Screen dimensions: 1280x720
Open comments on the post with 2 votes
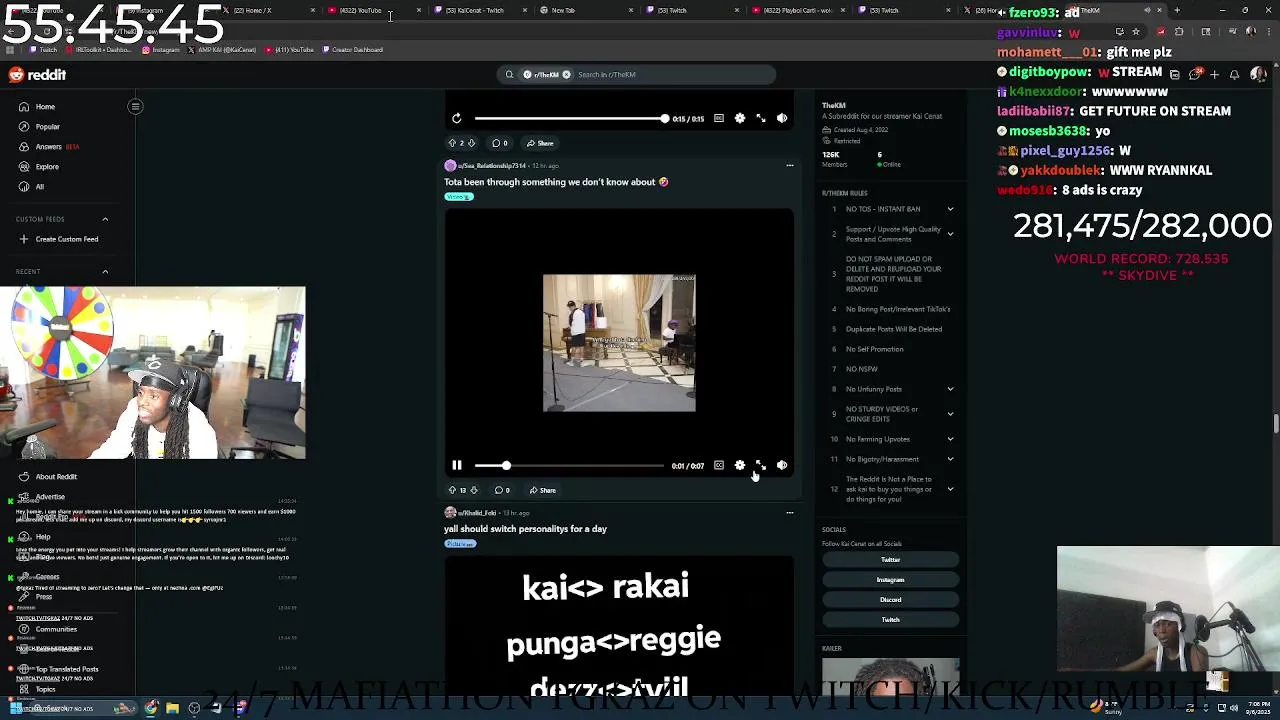click(500, 143)
